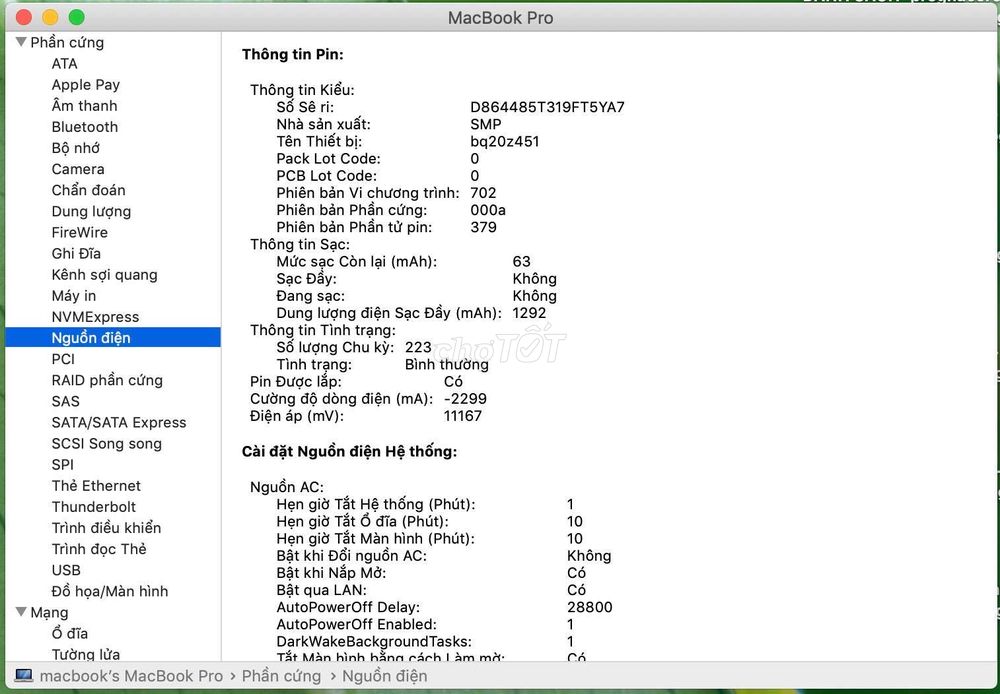This screenshot has height=694, width=1000.
Task: Click voltage value 11167
Action: point(462,416)
